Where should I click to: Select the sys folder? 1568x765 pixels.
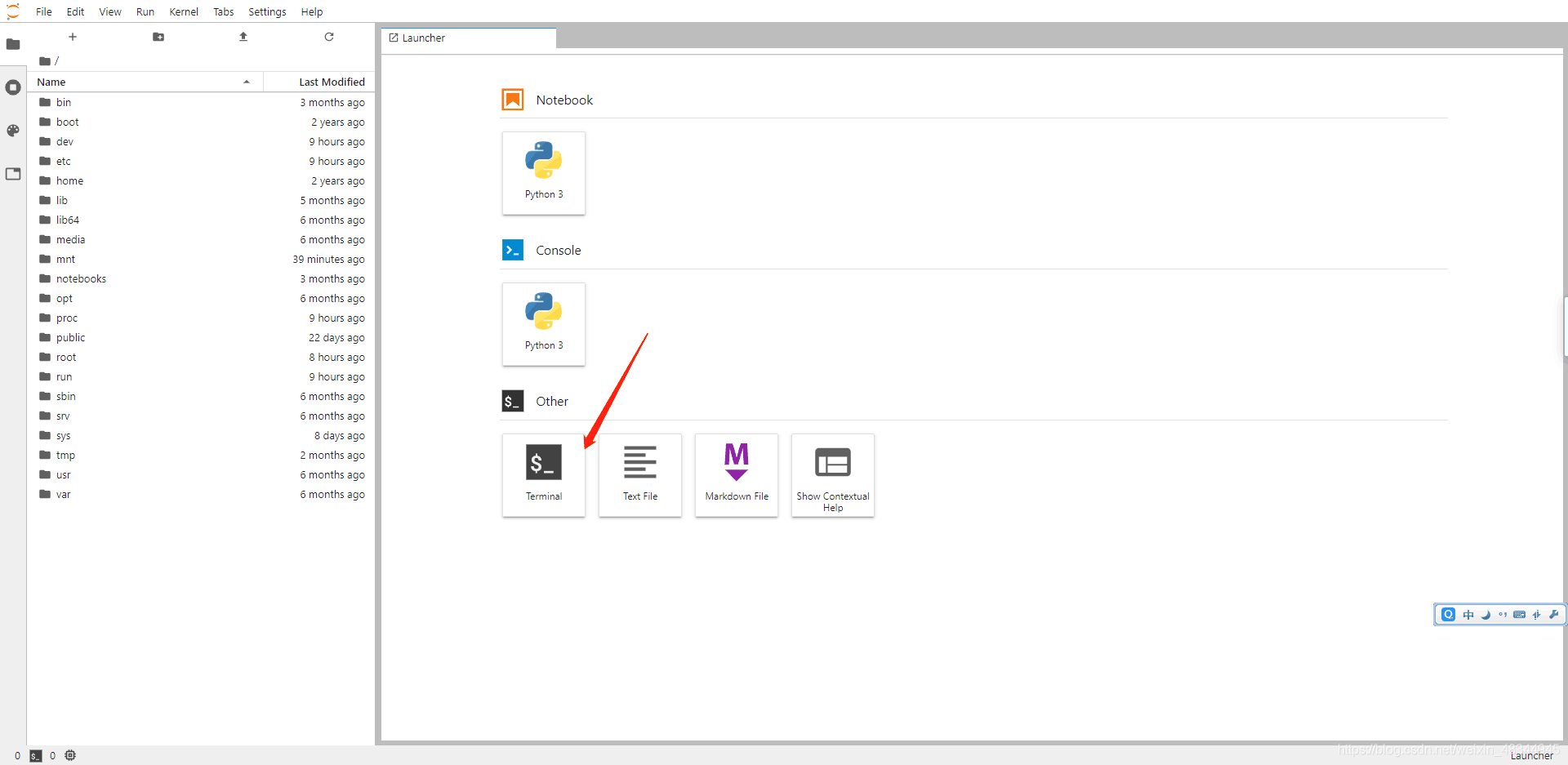tap(201, 435)
